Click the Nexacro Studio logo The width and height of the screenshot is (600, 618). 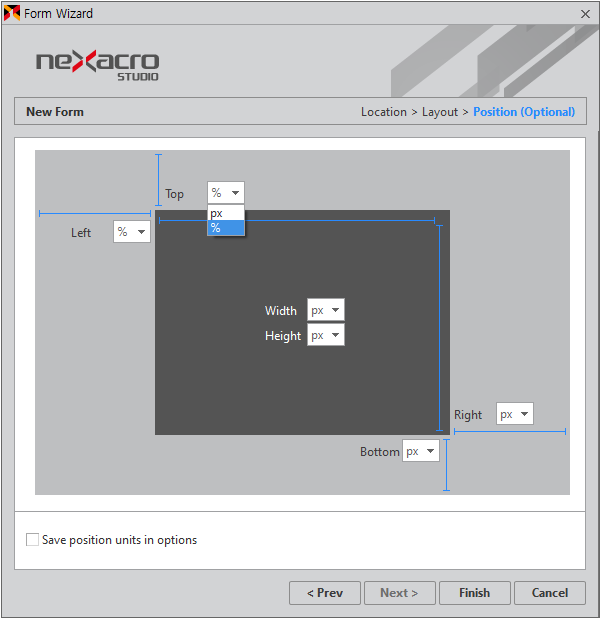point(97,63)
